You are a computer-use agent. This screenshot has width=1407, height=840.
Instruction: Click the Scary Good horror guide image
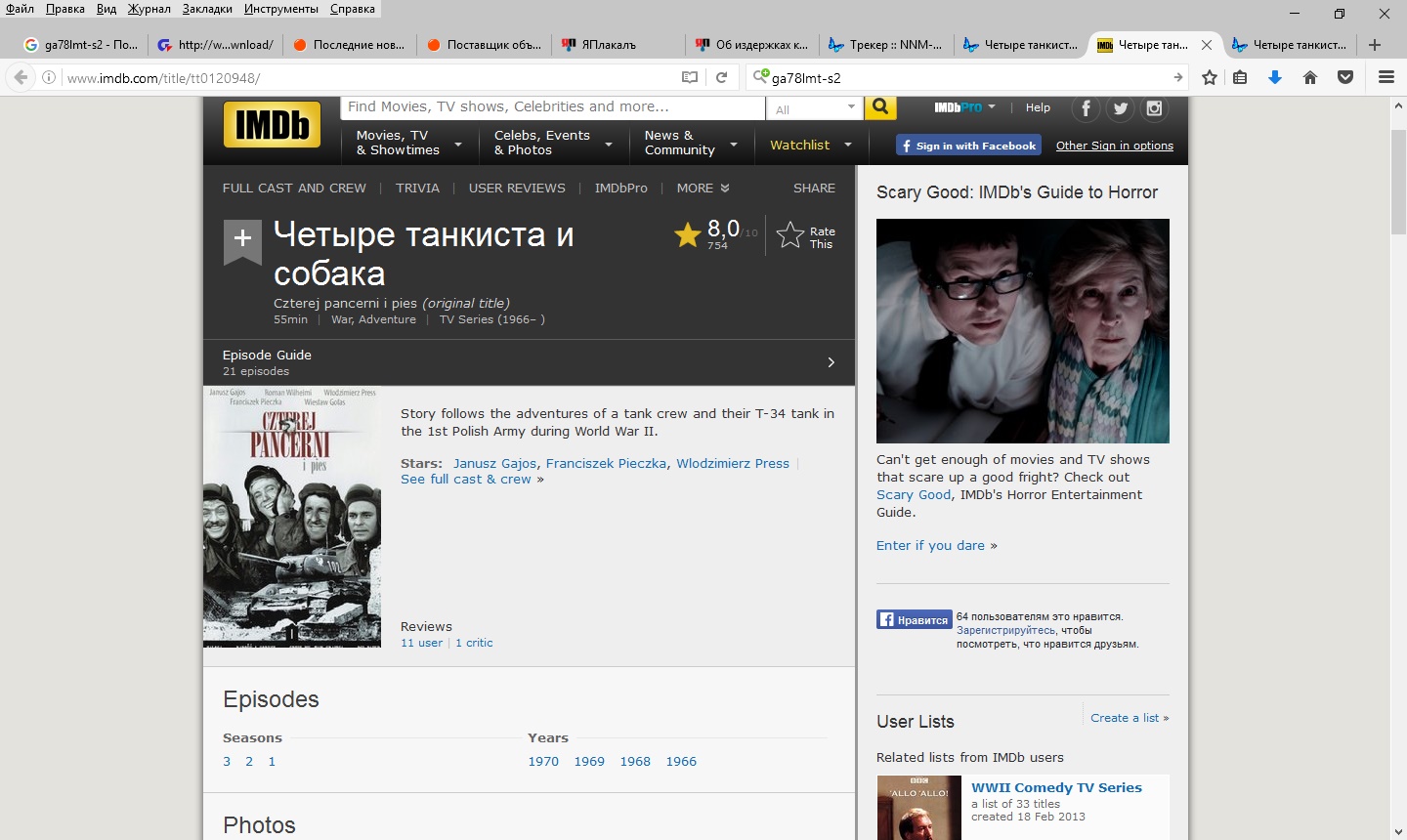[1023, 331]
